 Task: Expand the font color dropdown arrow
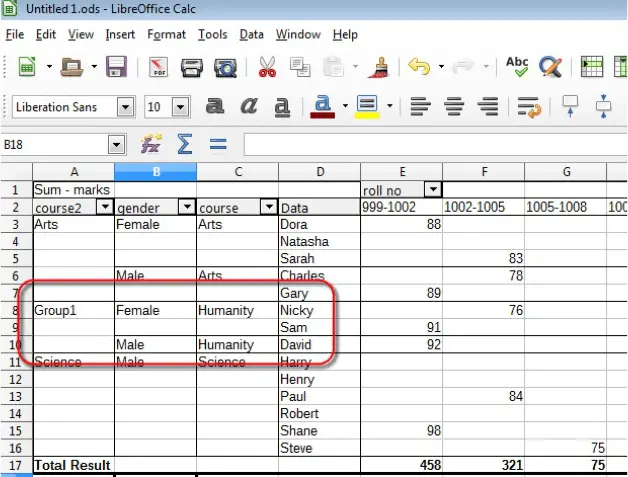[x=345, y=106]
